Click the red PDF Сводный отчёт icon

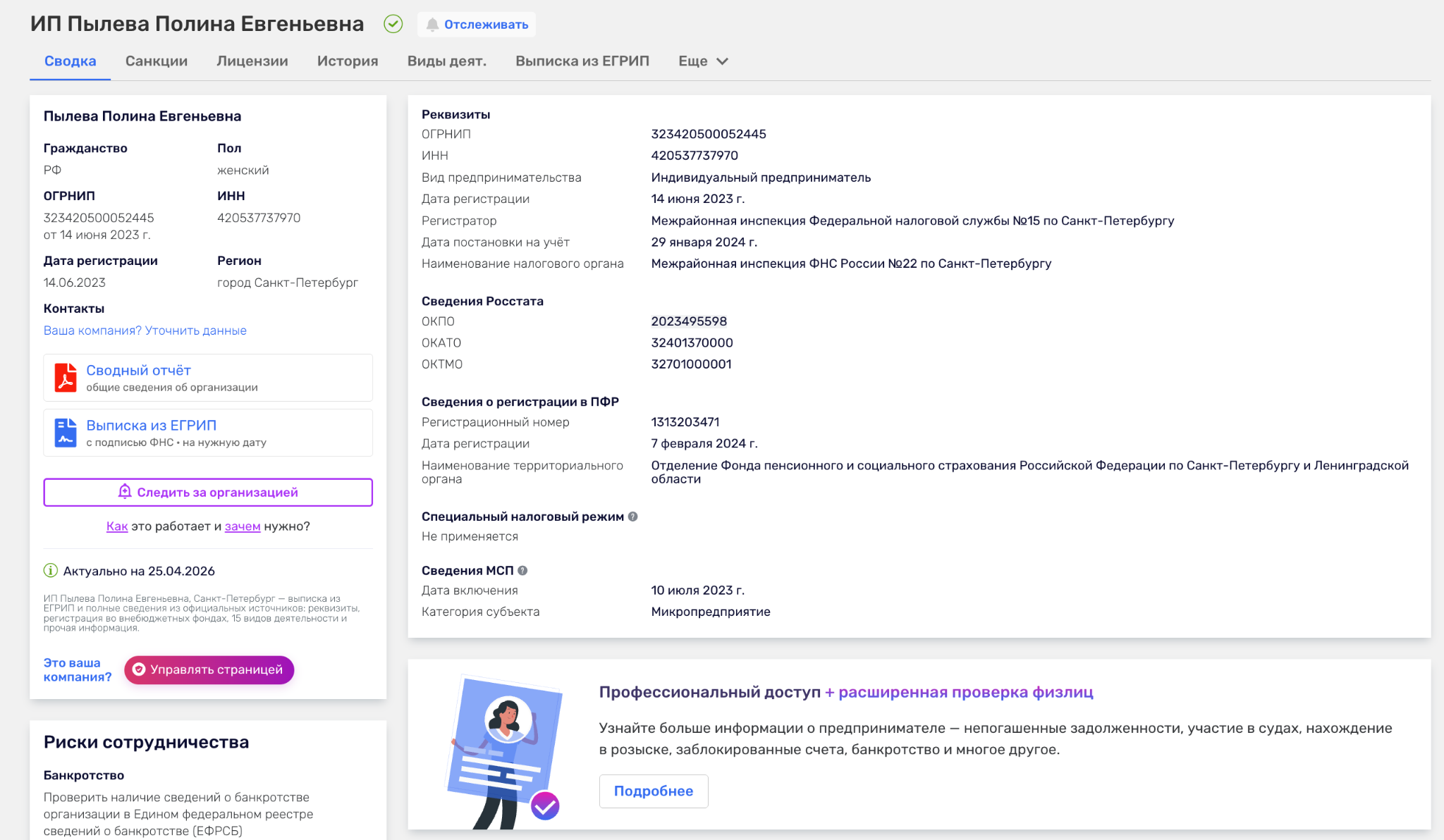66,378
